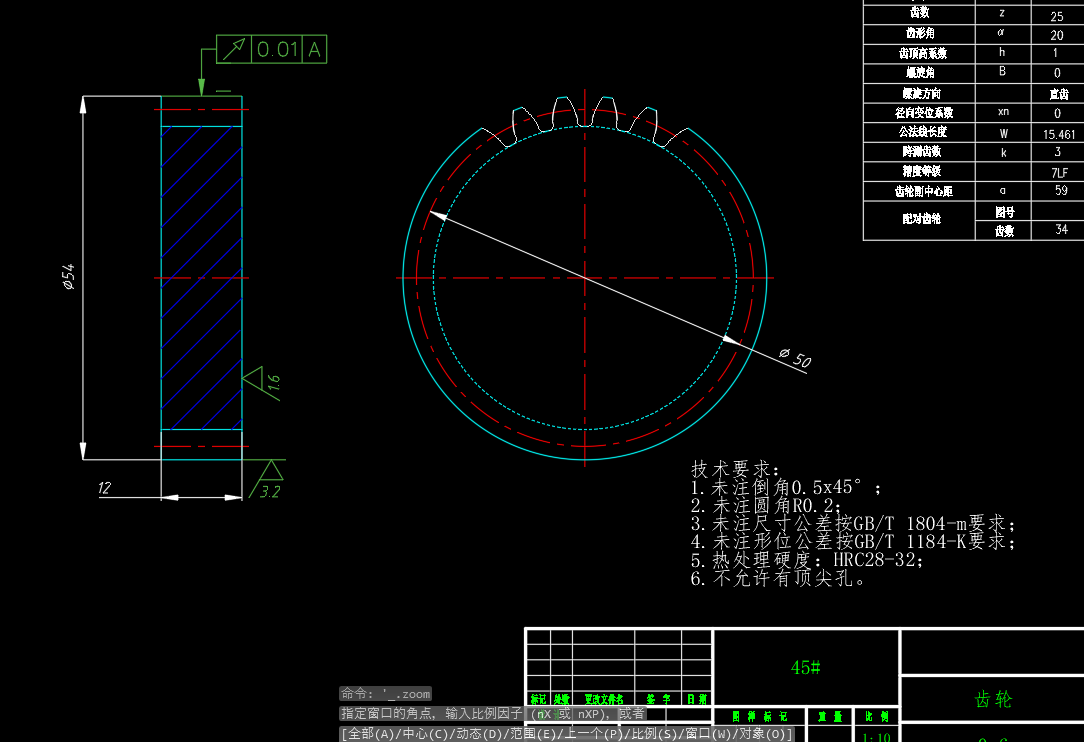The width and height of the screenshot is (1084, 742).
Task: Select the HRC28-32 hardness requirement line
Action: (807, 559)
